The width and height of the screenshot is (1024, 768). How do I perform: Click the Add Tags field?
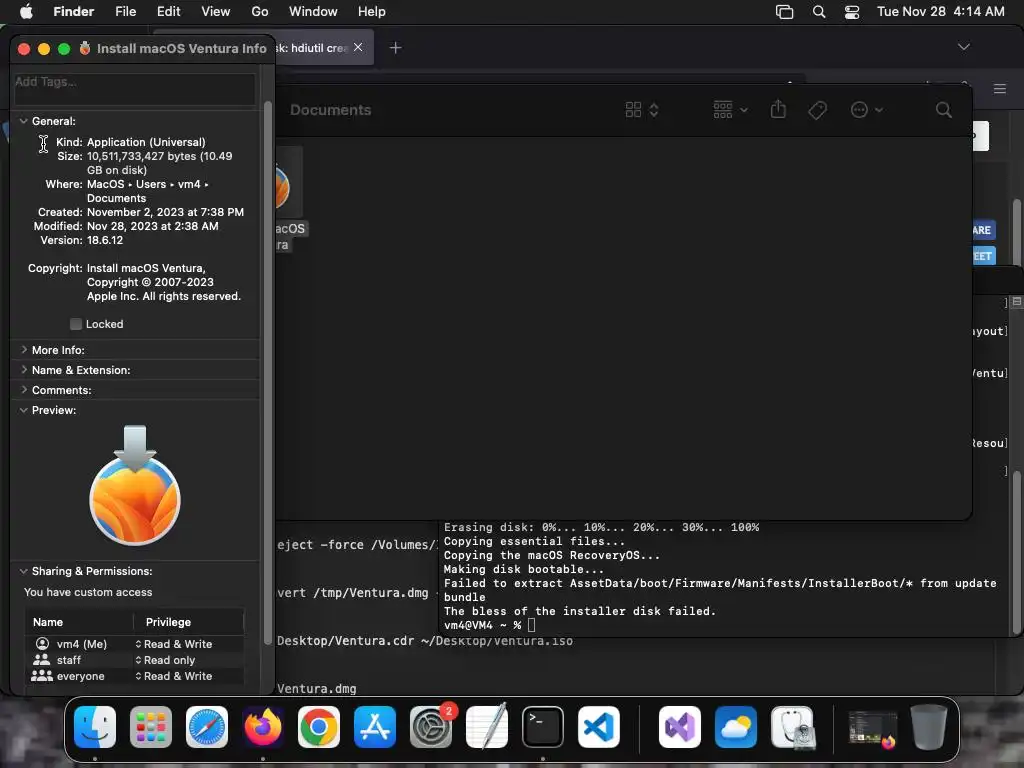tap(135, 89)
